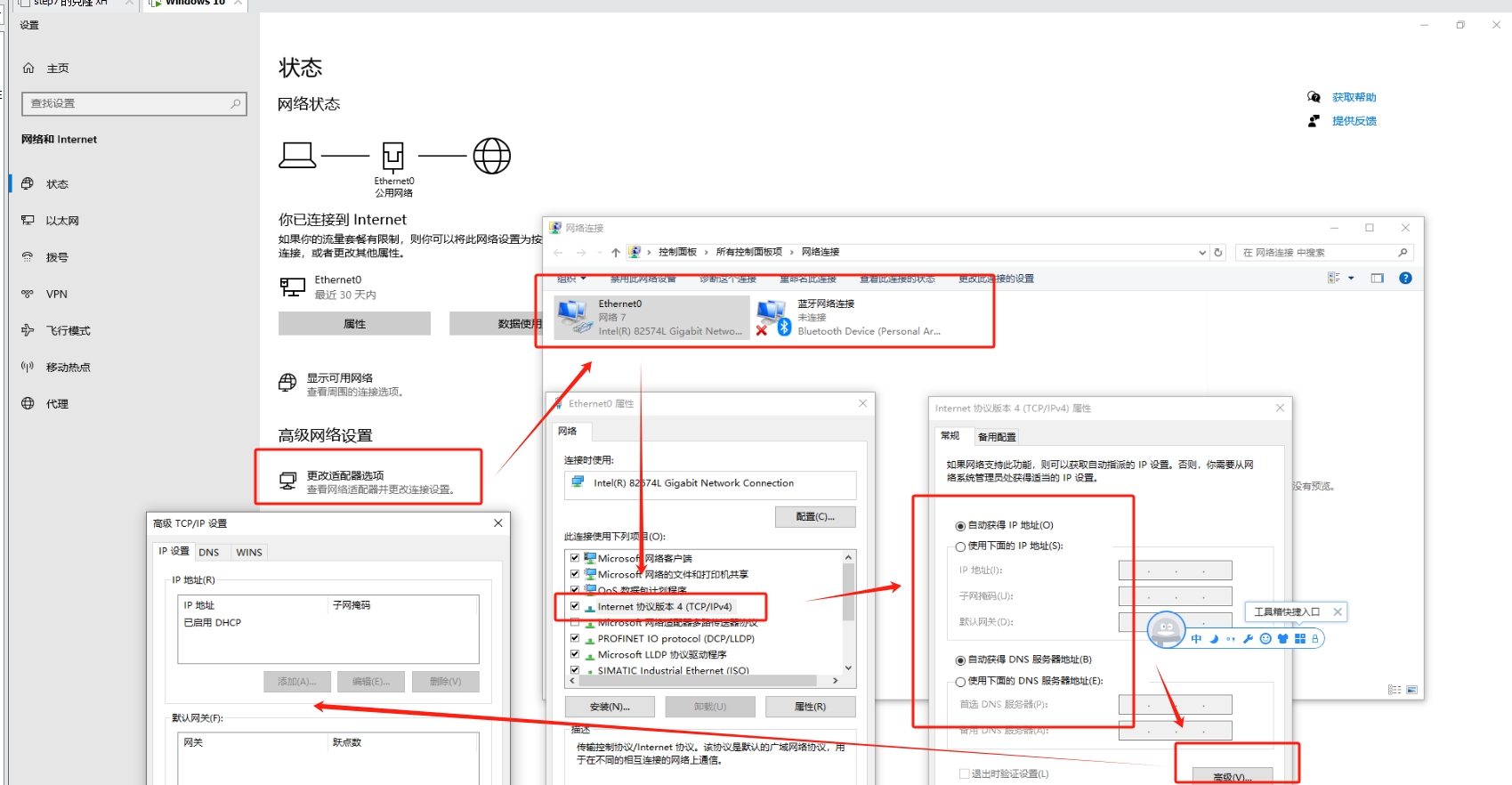Image resolution: width=1512 pixels, height=785 pixels.
Task: Open the mobile hotspot (移动热点) section
Action: [68, 367]
